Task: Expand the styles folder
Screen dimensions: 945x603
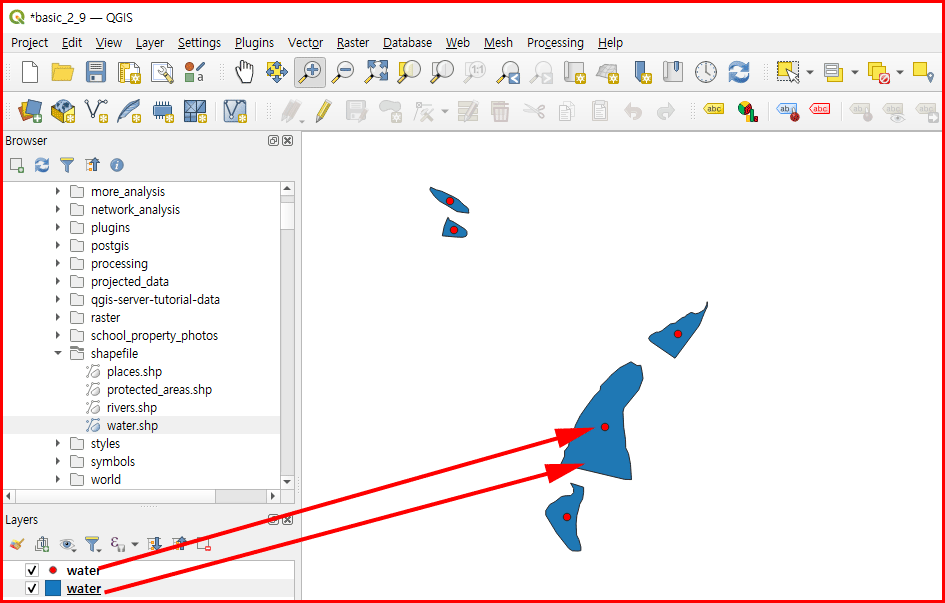Action: (58, 443)
